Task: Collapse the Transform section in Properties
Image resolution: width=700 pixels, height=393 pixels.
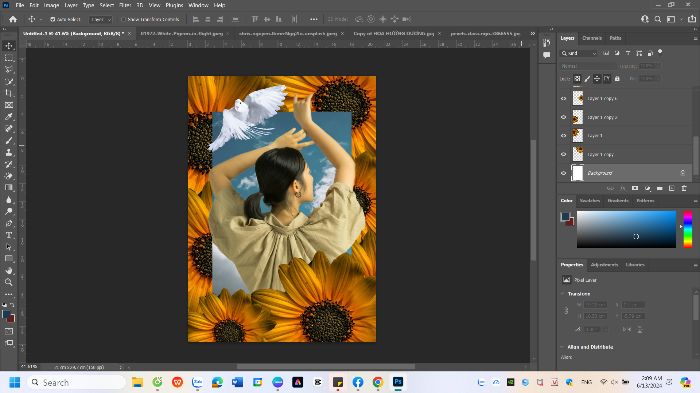Action: coord(562,294)
